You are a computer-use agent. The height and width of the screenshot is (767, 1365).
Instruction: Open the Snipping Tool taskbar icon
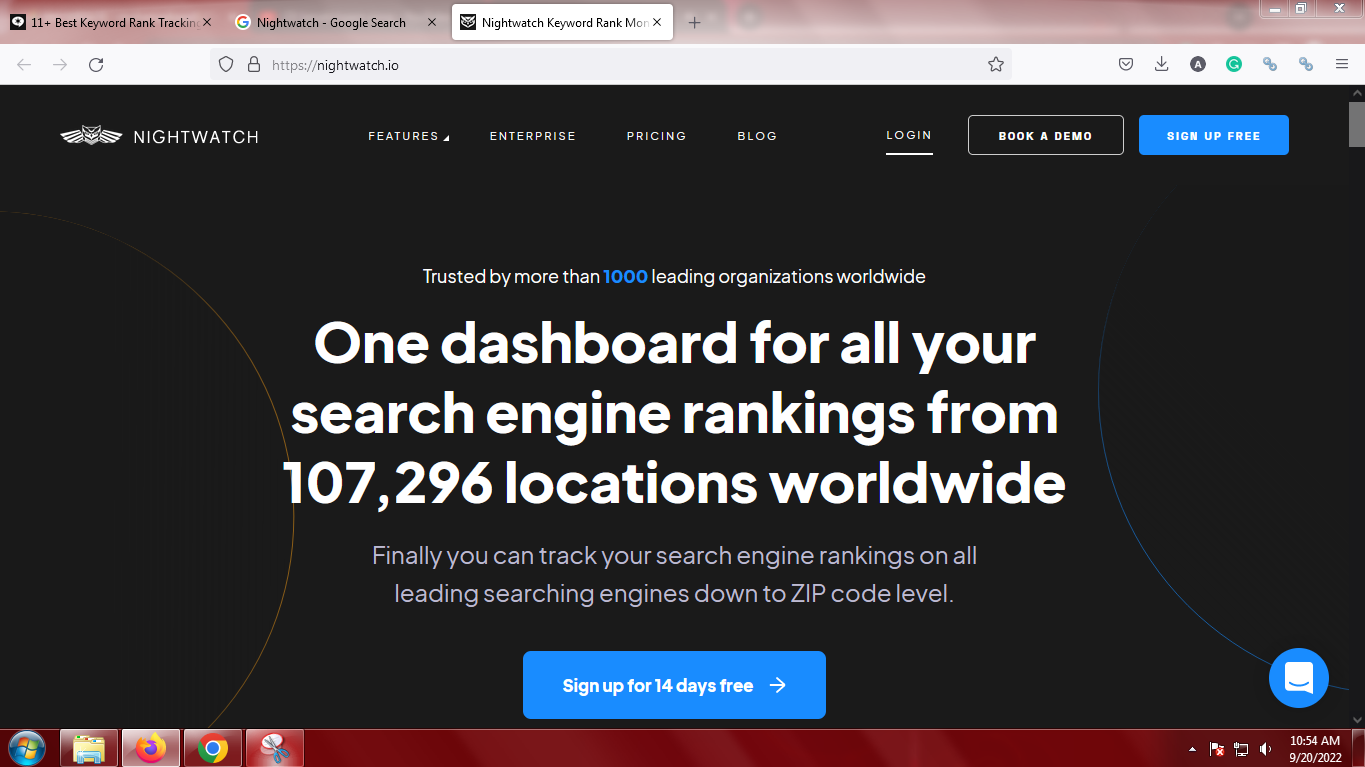coord(274,748)
